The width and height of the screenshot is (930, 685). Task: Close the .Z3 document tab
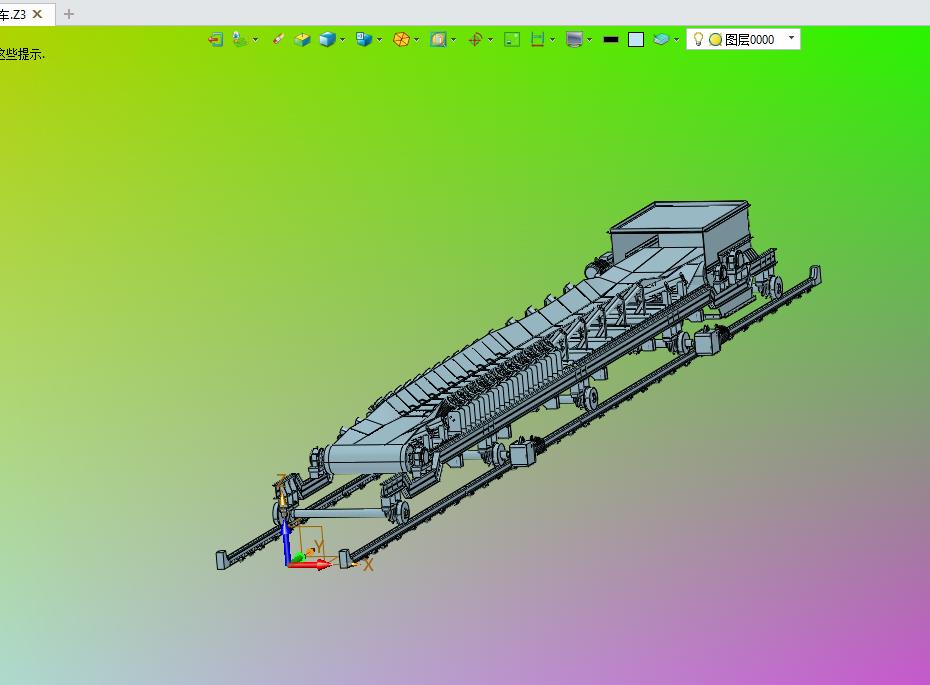[x=37, y=14]
